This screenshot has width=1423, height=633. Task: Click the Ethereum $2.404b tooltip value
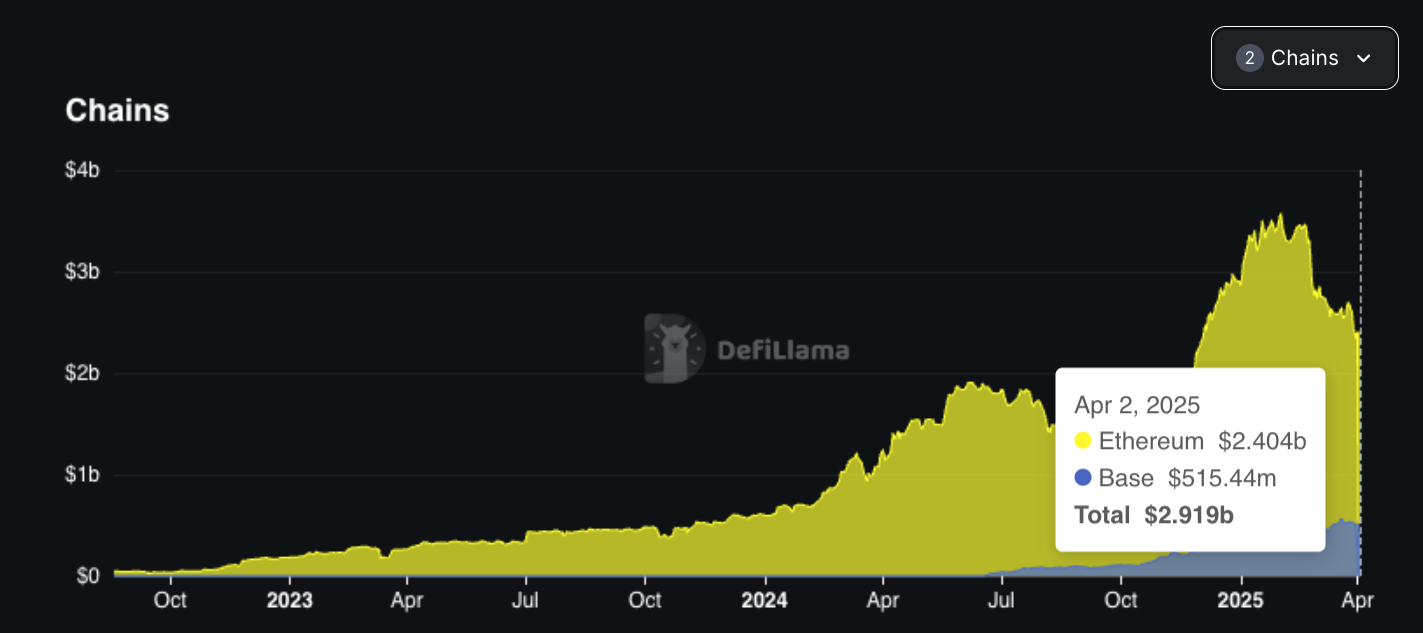click(1262, 441)
